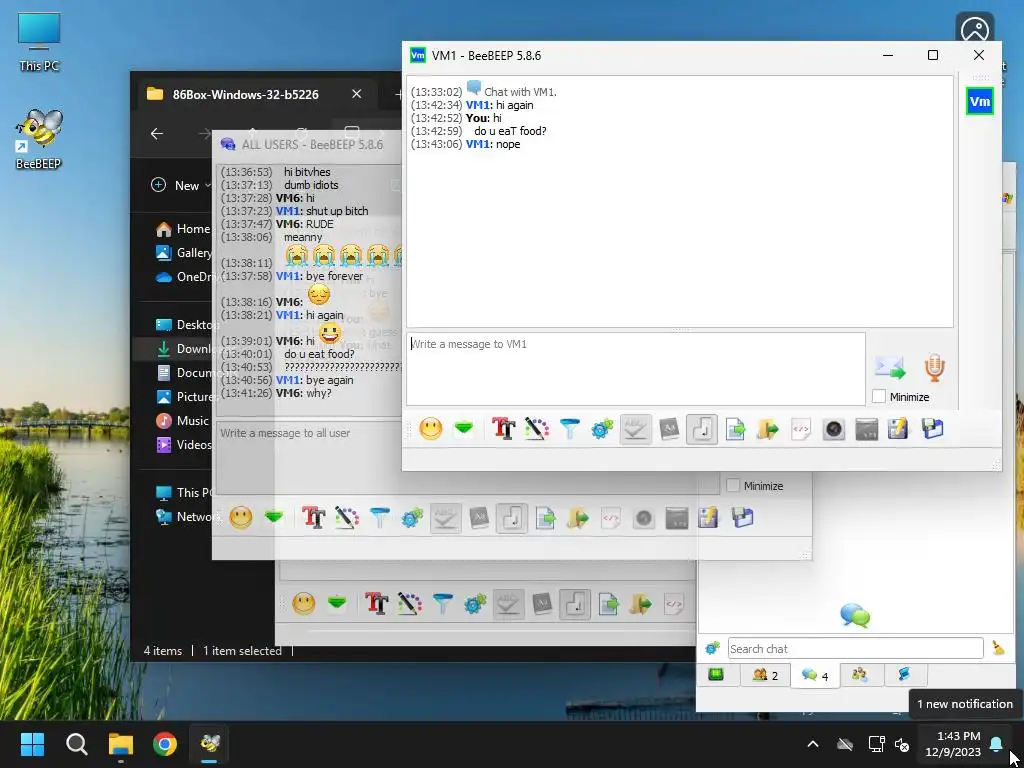Click the blue filter funnel in VM1 chat
Viewport: 1024px width, 768px height.
click(569, 429)
